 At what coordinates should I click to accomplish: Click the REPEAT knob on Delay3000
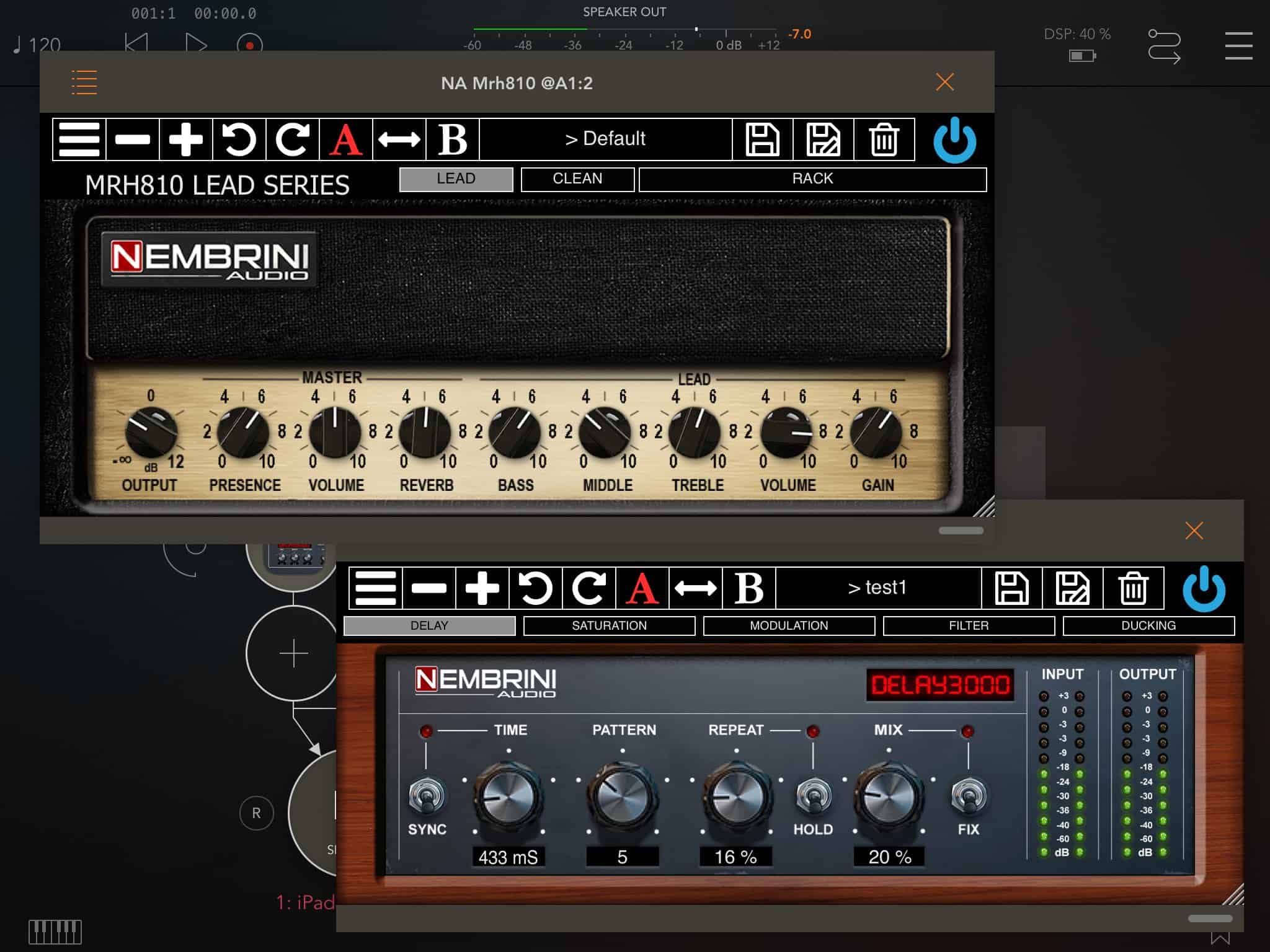click(x=736, y=796)
